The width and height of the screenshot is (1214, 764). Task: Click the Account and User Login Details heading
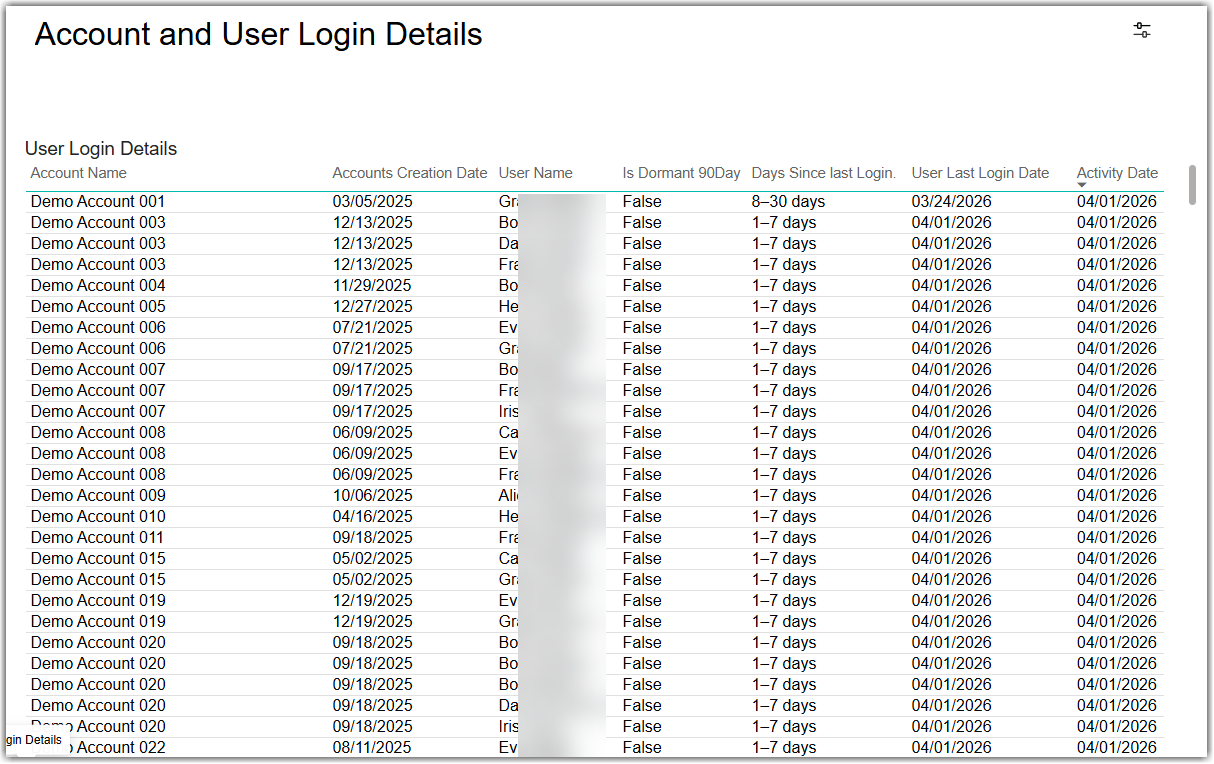[259, 35]
